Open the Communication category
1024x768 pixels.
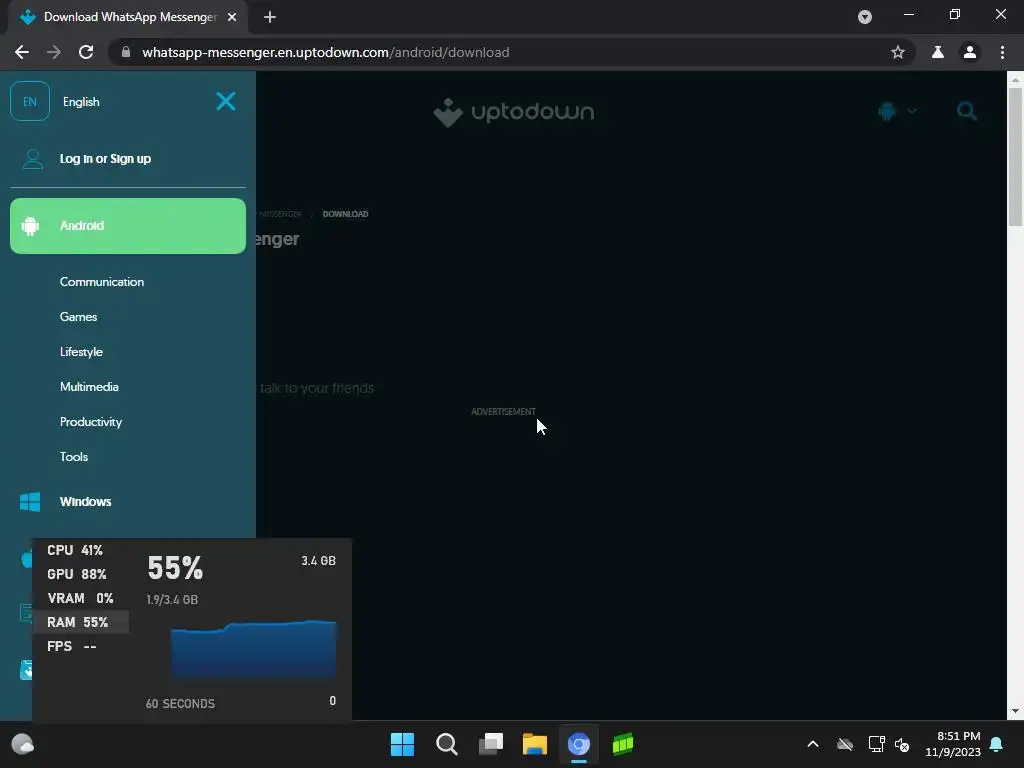(x=102, y=281)
